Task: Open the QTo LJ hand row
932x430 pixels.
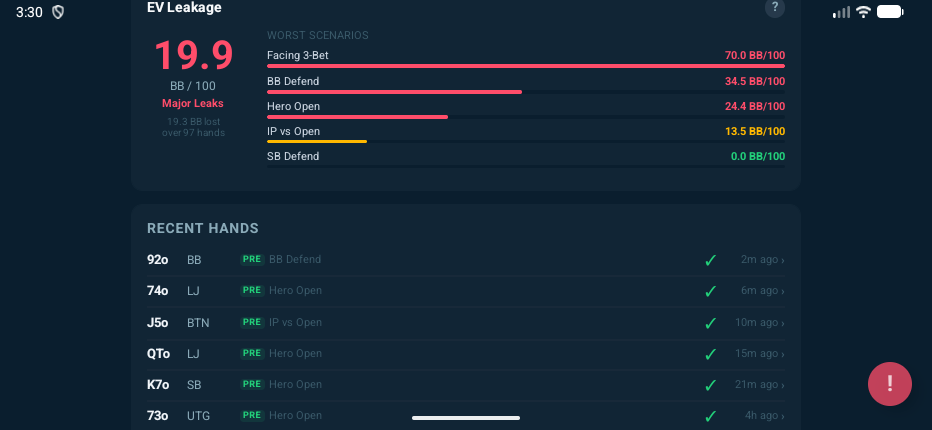Action: click(x=465, y=354)
